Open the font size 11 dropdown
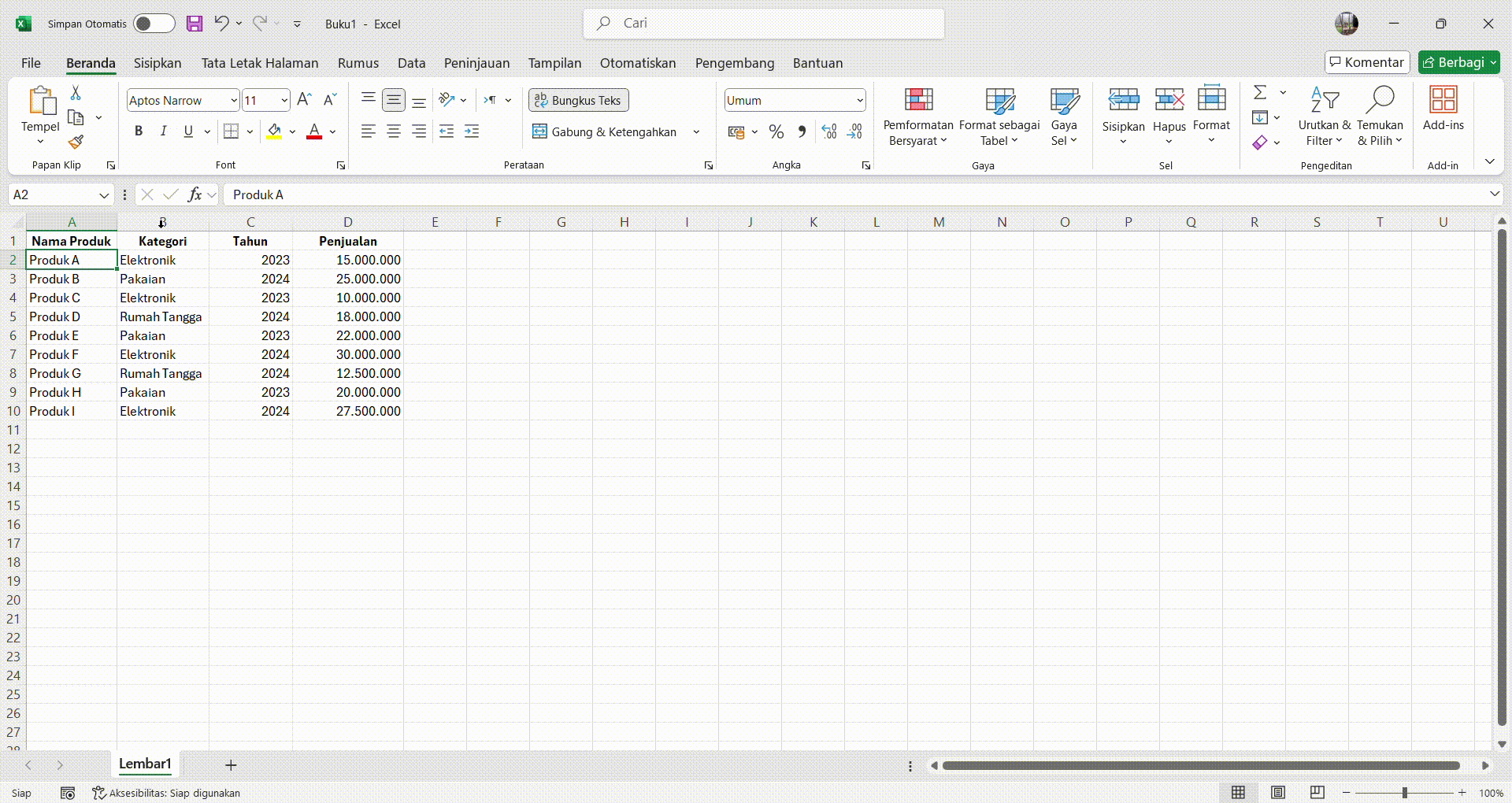This screenshot has width=1512, height=803. tap(284, 100)
